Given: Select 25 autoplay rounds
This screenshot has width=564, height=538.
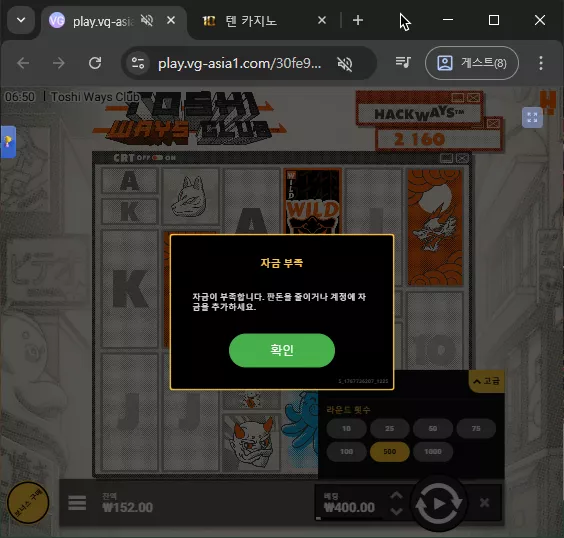Looking at the screenshot, I should click(x=390, y=429).
